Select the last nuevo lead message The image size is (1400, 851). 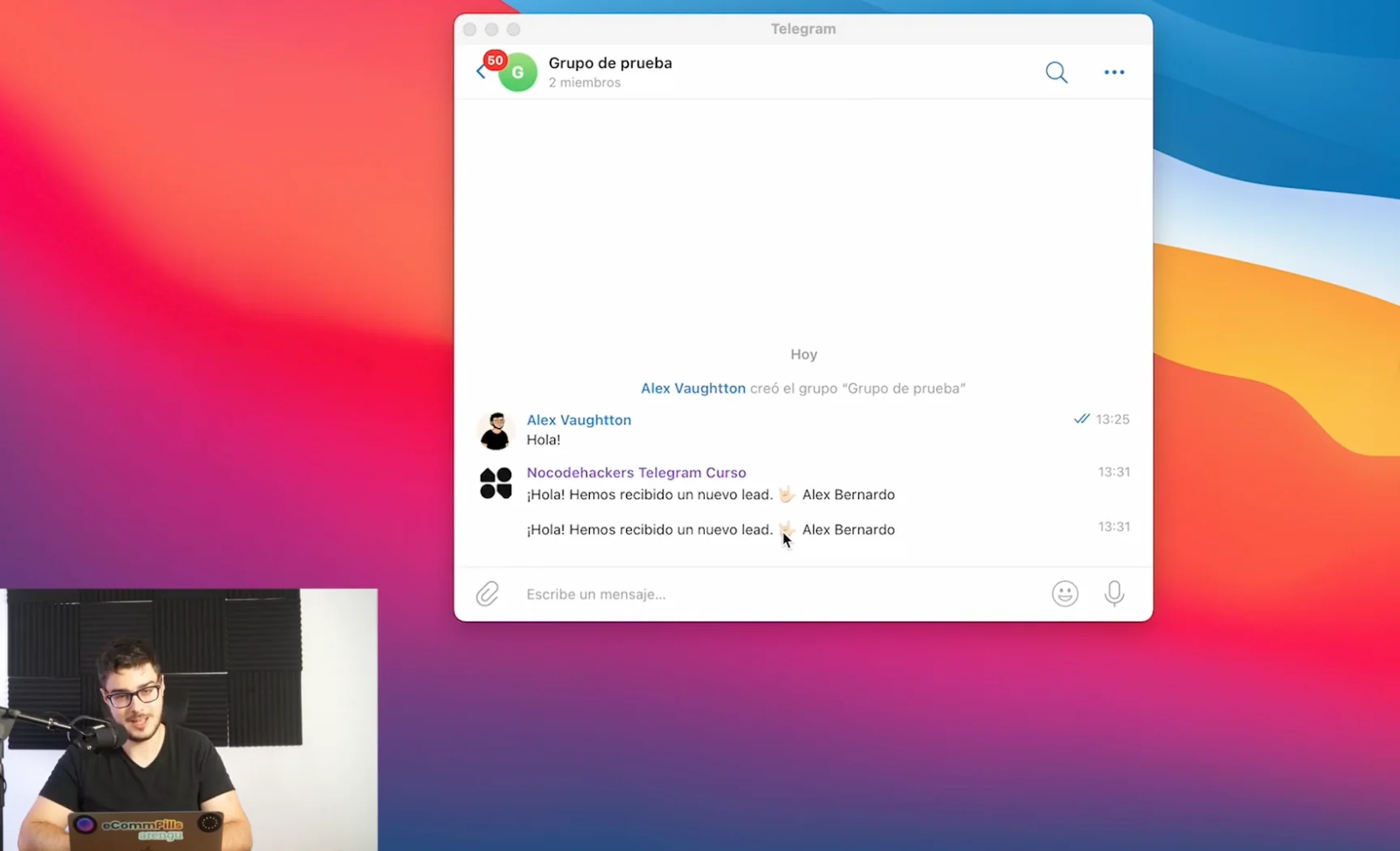710,530
